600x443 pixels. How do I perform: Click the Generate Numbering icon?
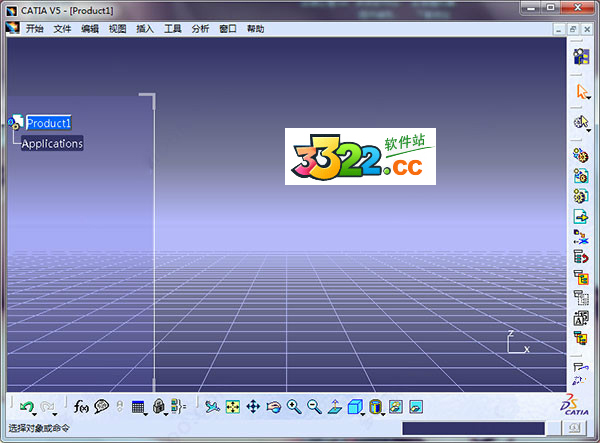point(581,277)
